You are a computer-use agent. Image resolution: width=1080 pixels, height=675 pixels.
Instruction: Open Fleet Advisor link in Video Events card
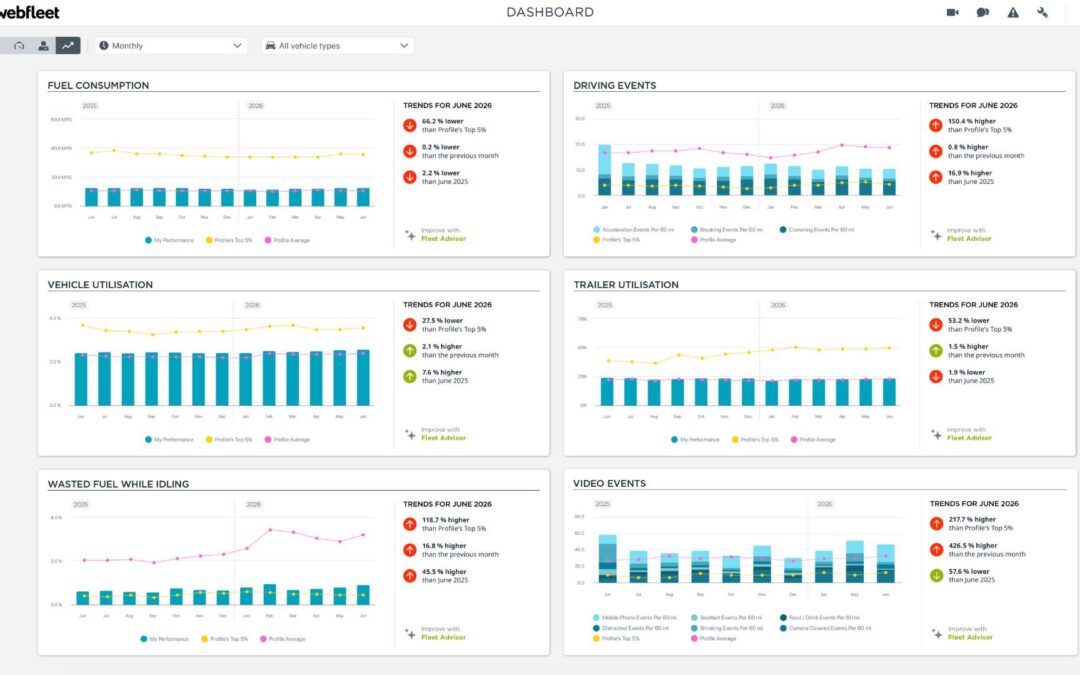click(x=970, y=638)
